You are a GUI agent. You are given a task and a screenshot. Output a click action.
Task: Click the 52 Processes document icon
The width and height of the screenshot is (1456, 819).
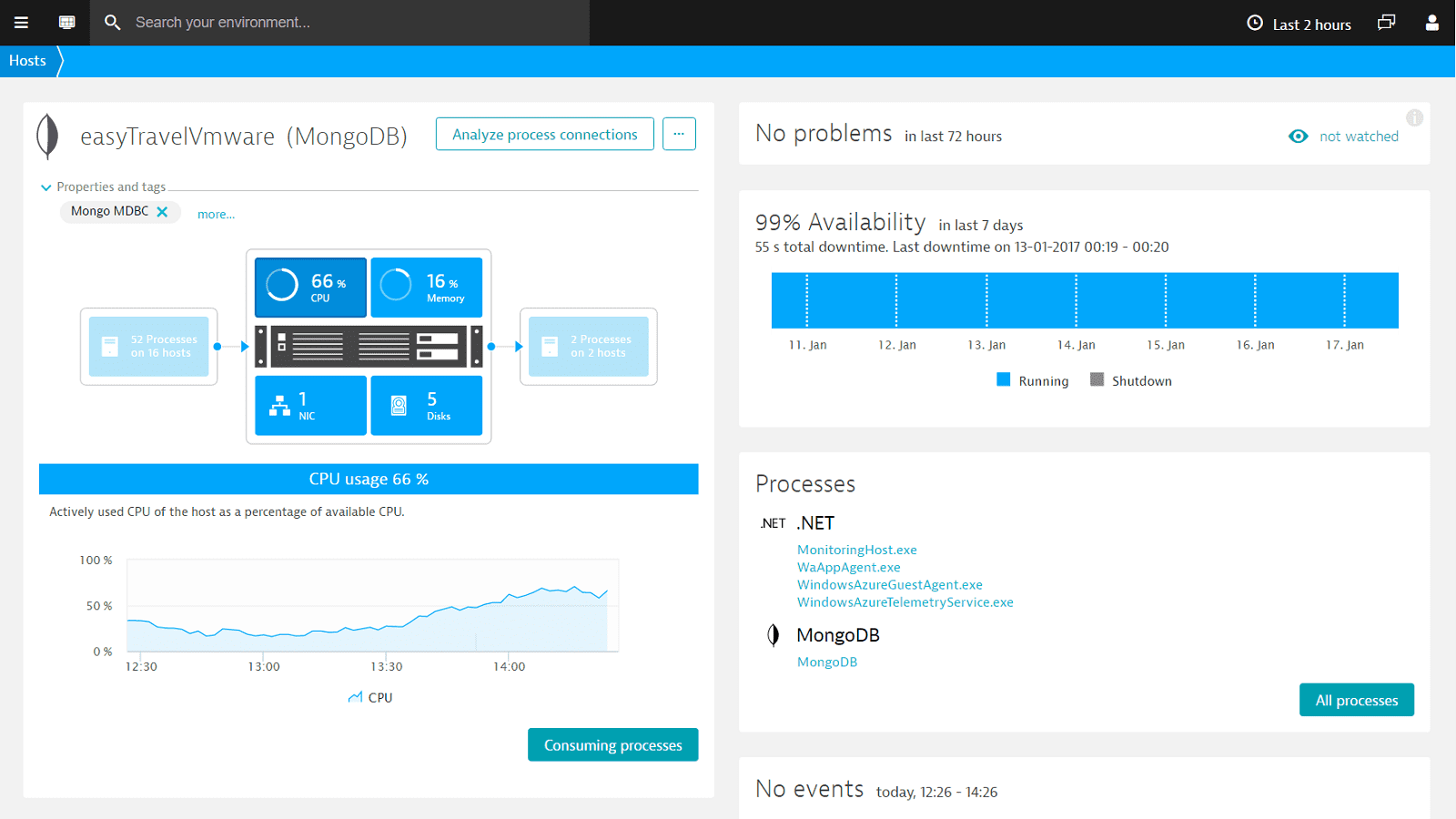pos(110,347)
